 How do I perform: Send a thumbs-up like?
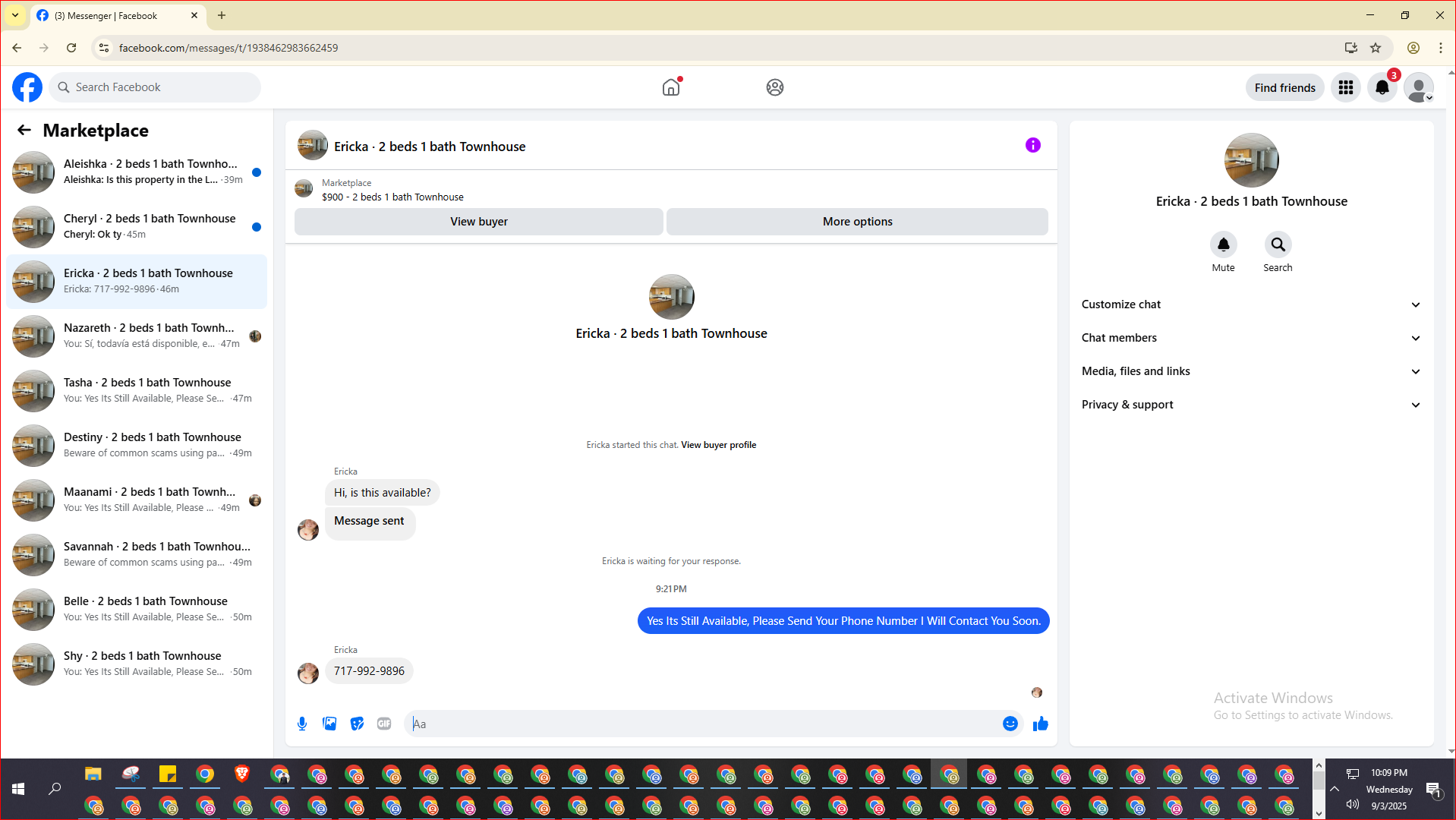(1041, 724)
